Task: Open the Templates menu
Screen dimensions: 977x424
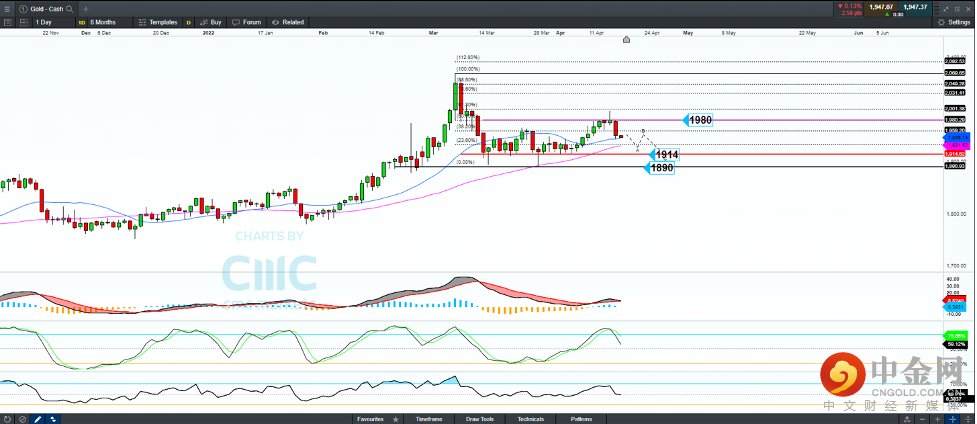Action: pos(158,22)
